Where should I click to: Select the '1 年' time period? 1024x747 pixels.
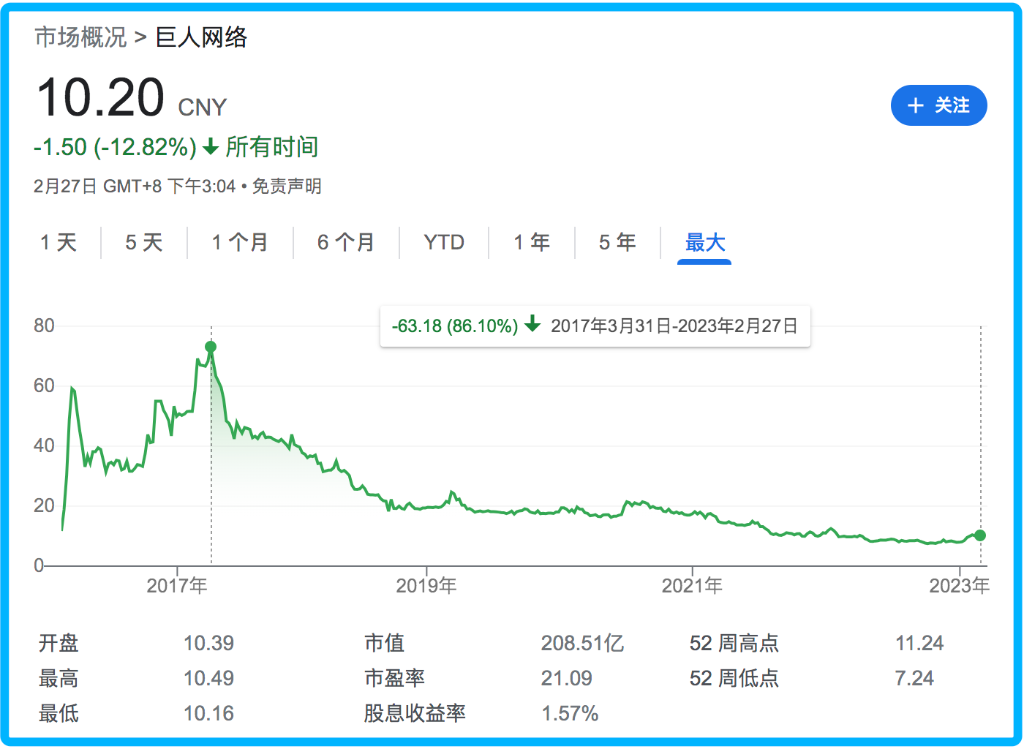coord(531,242)
